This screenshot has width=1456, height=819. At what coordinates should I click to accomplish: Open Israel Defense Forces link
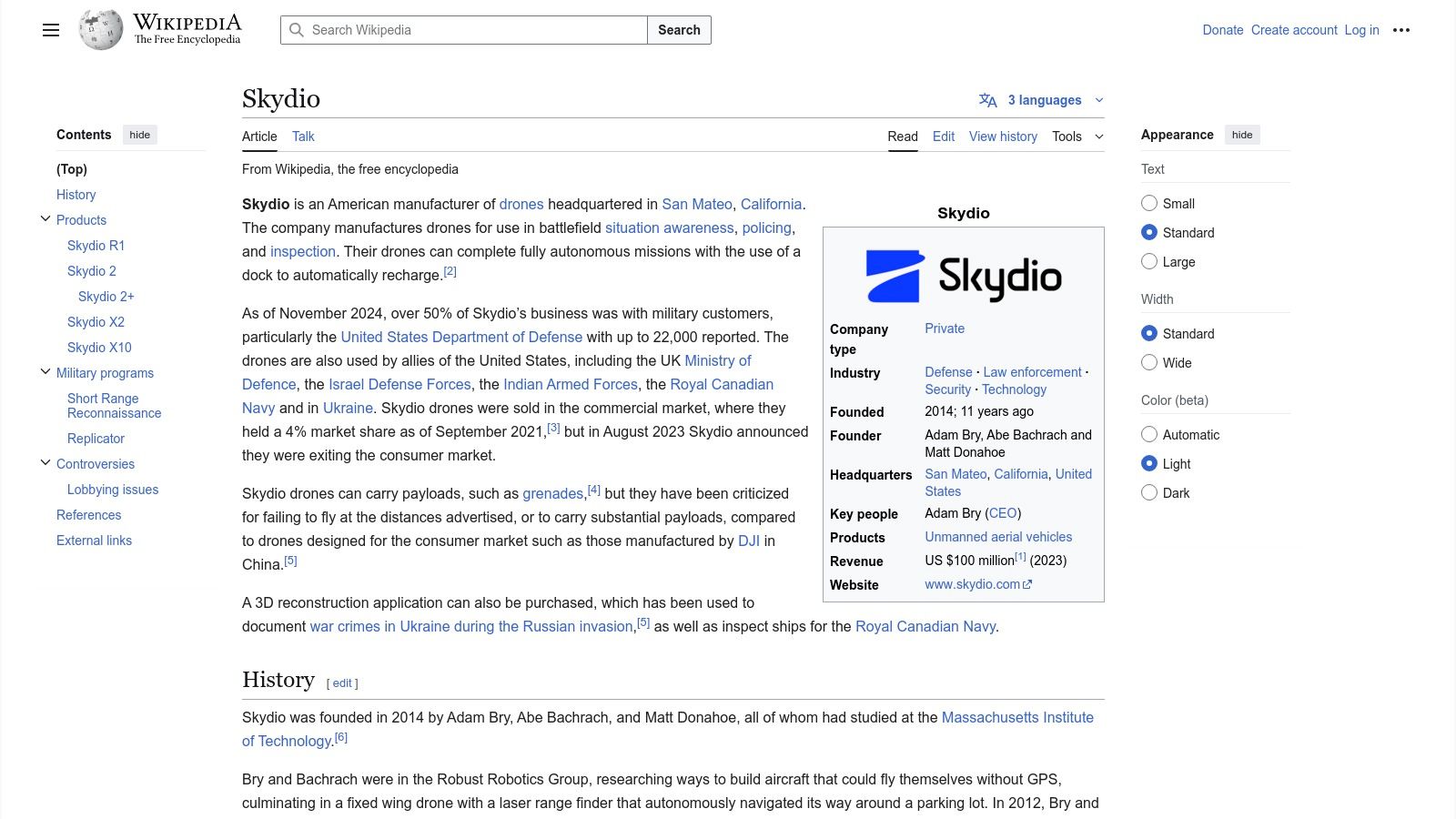(x=399, y=384)
